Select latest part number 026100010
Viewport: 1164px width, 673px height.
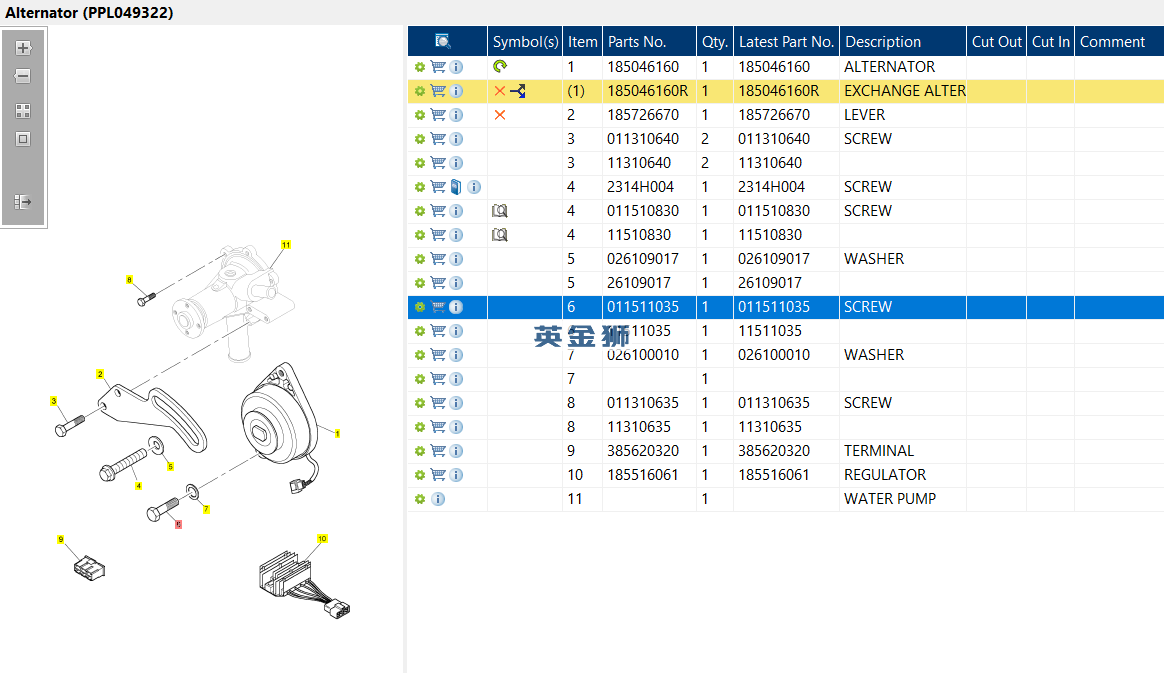coord(774,355)
